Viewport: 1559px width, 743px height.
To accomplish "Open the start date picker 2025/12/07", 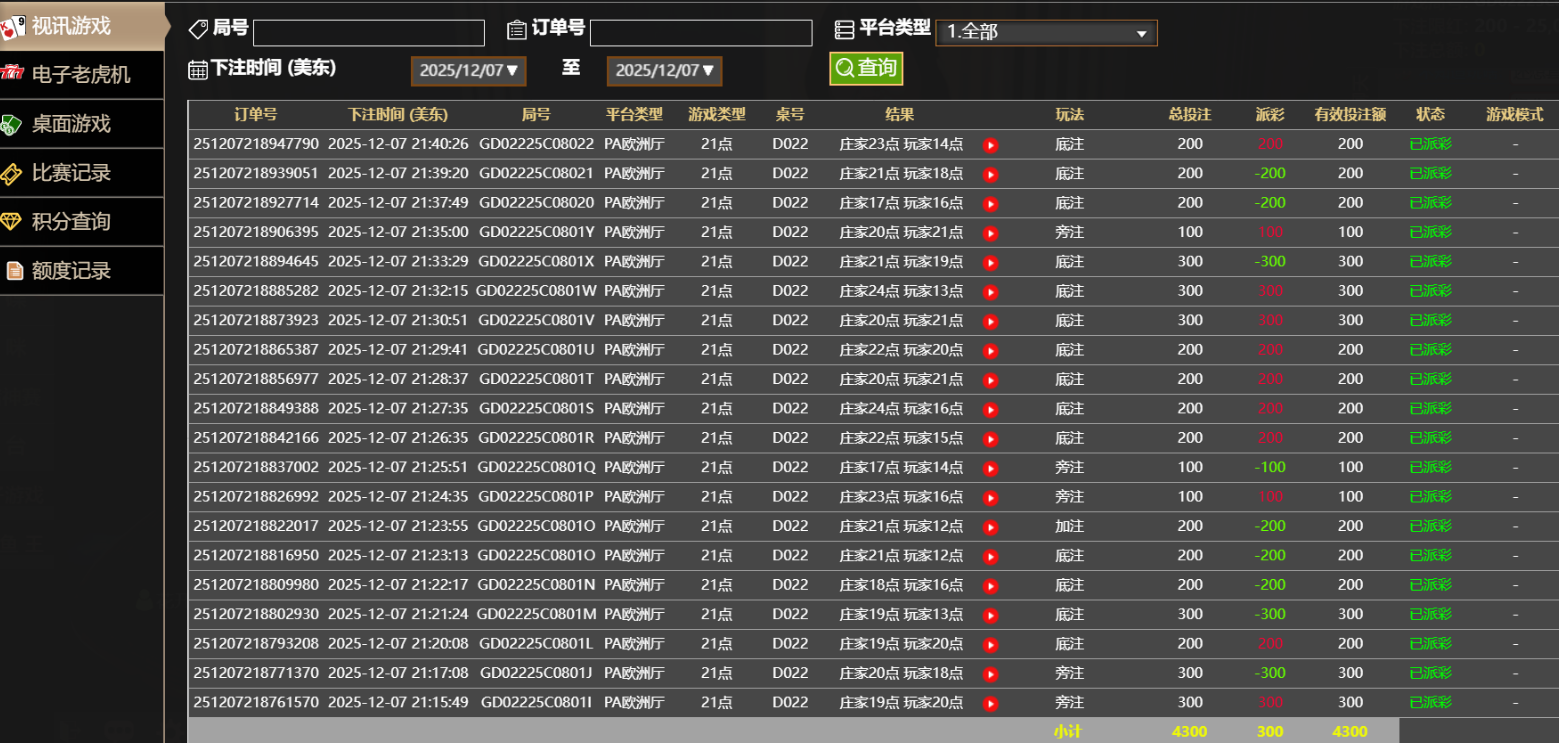I will coord(468,71).
